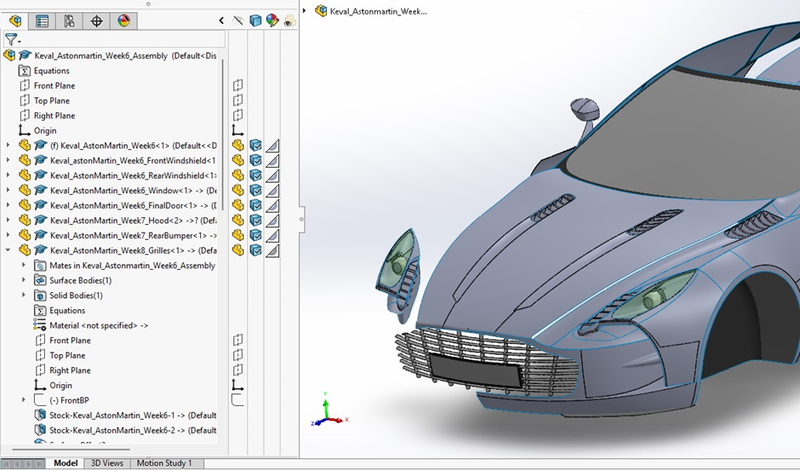The width and height of the screenshot is (800, 470).
Task: Switch to the Model tab
Action: coord(65,463)
